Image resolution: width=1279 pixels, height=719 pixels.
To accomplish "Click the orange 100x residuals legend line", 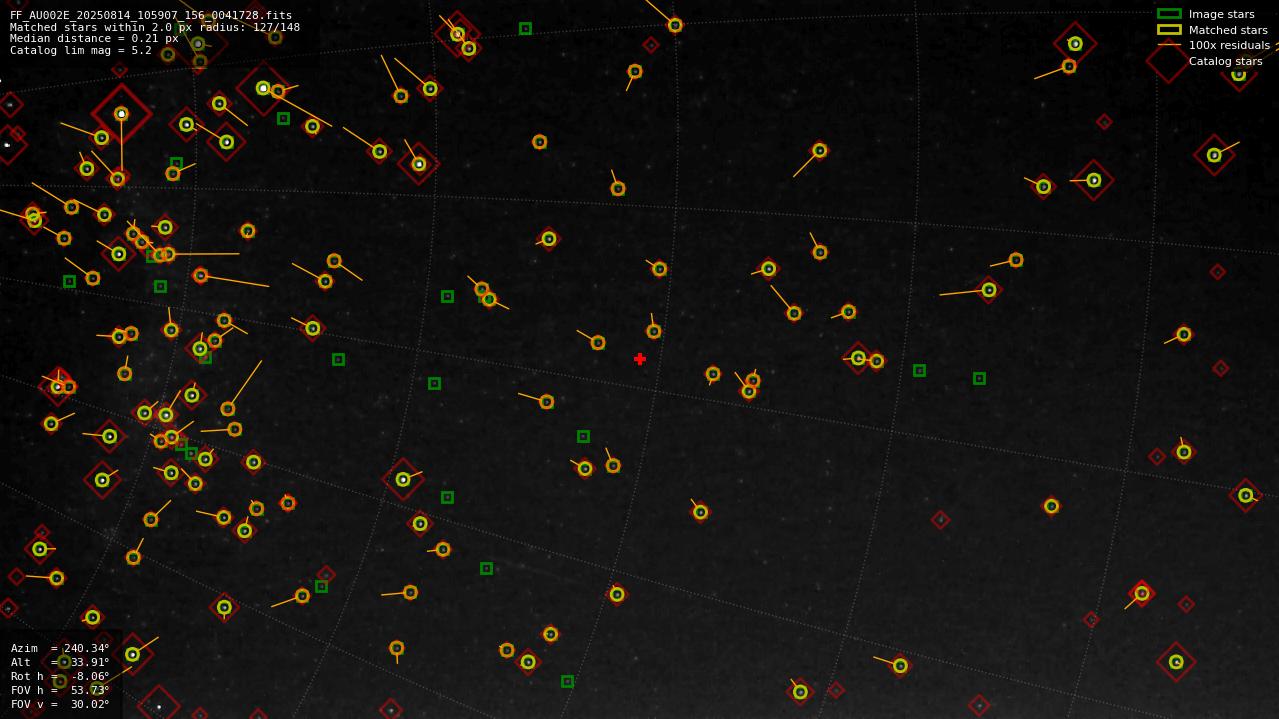I will pyautogui.click(x=1169, y=45).
